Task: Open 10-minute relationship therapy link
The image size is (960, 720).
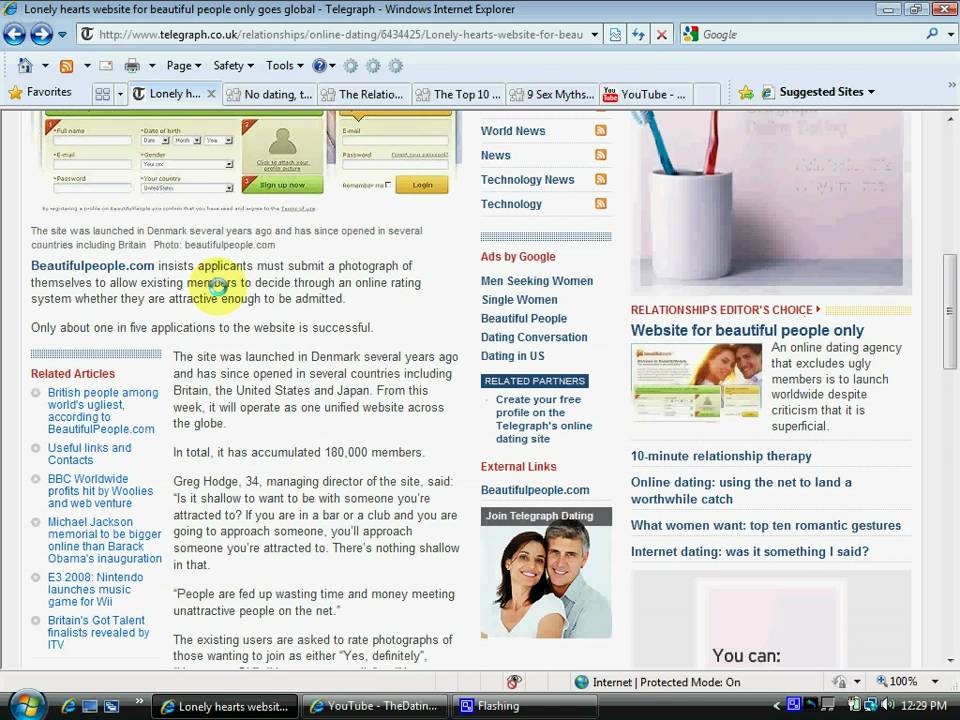Action: point(721,456)
